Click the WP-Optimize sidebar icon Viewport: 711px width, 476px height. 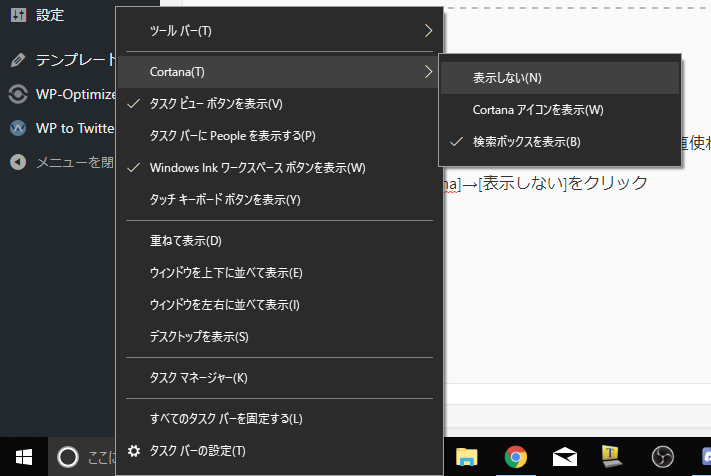[17, 94]
